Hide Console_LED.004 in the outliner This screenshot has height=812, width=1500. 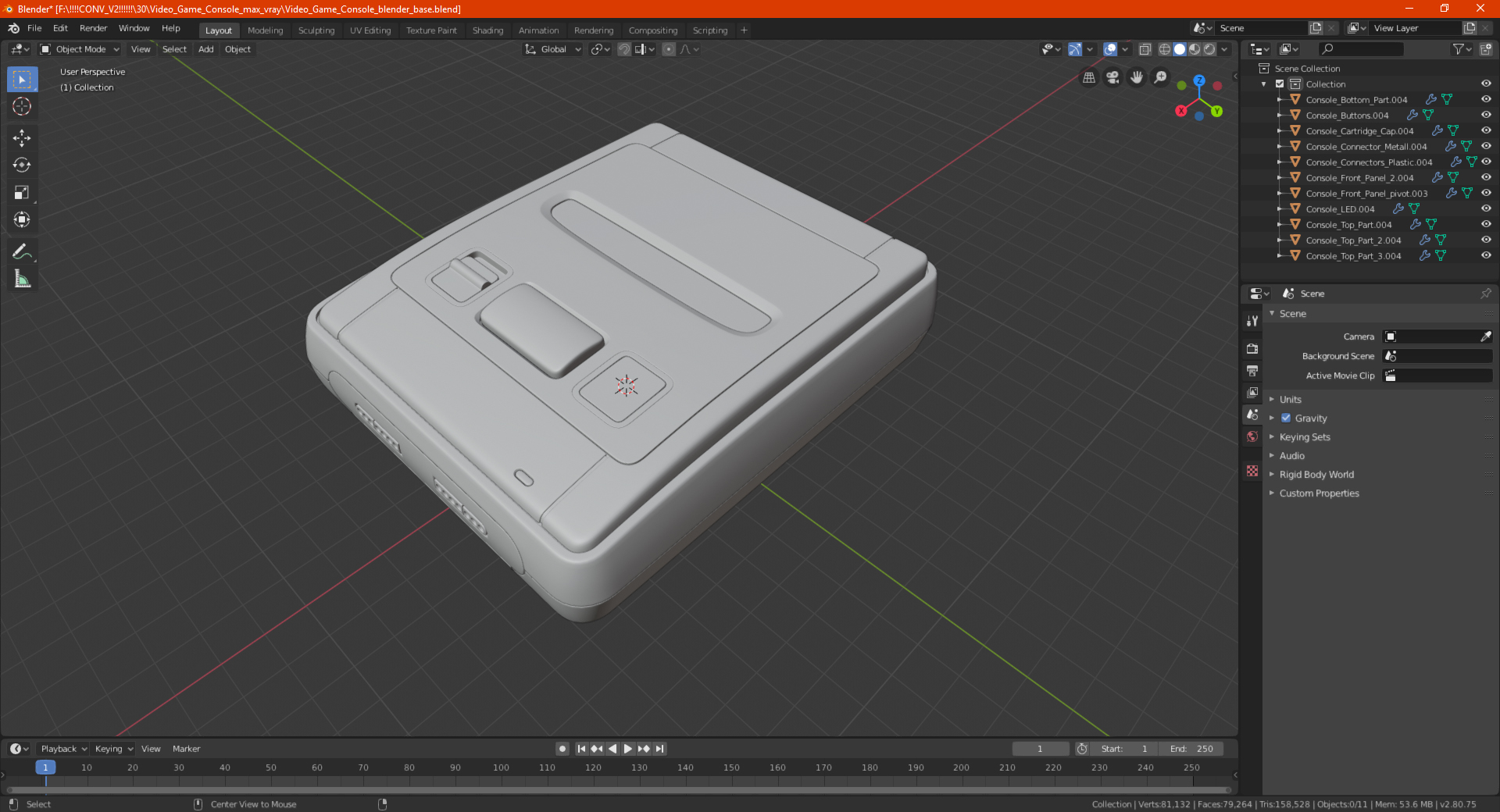[1485, 208]
